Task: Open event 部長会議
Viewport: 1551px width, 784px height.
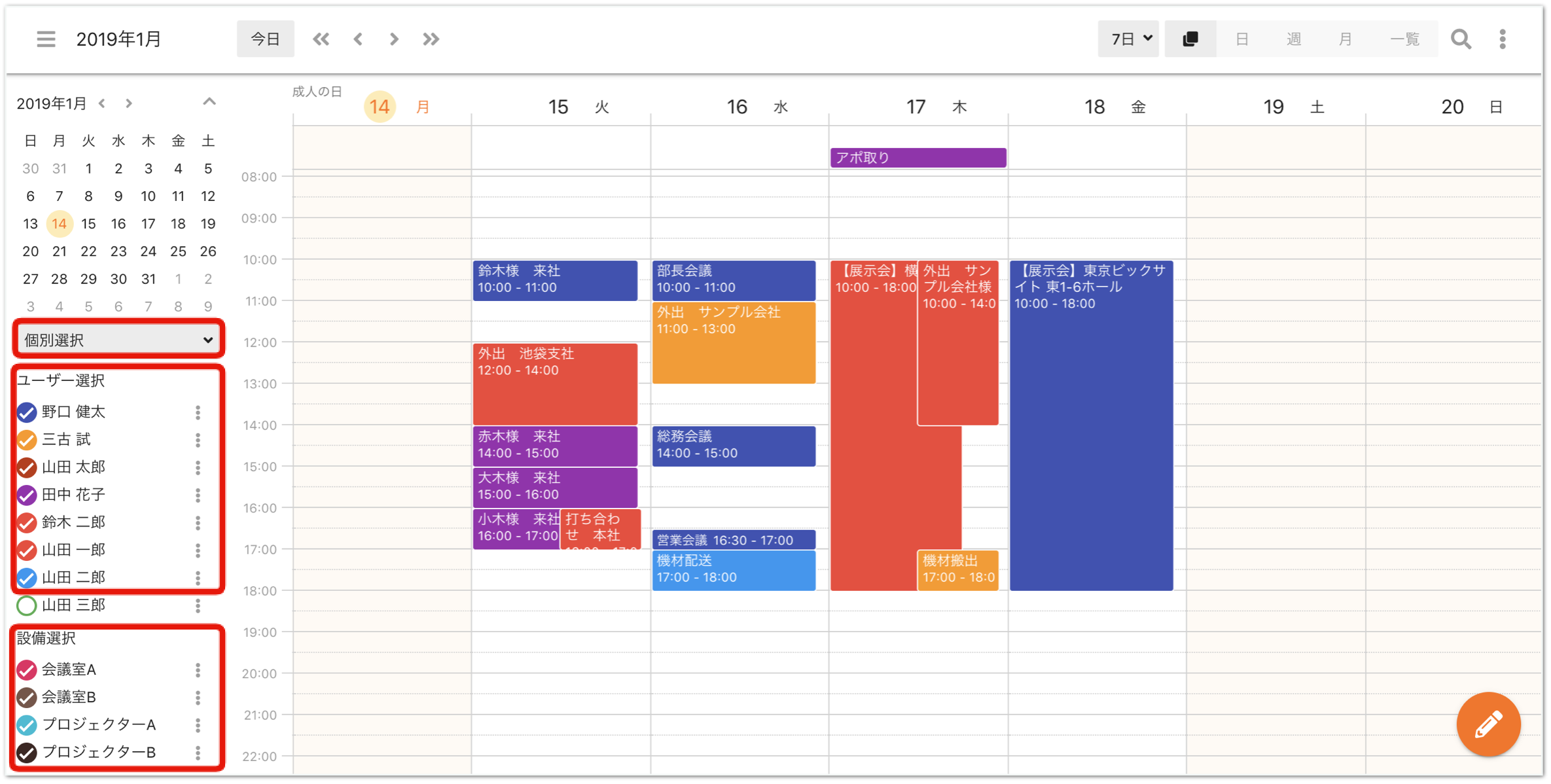Action: (x=734, y=280)
